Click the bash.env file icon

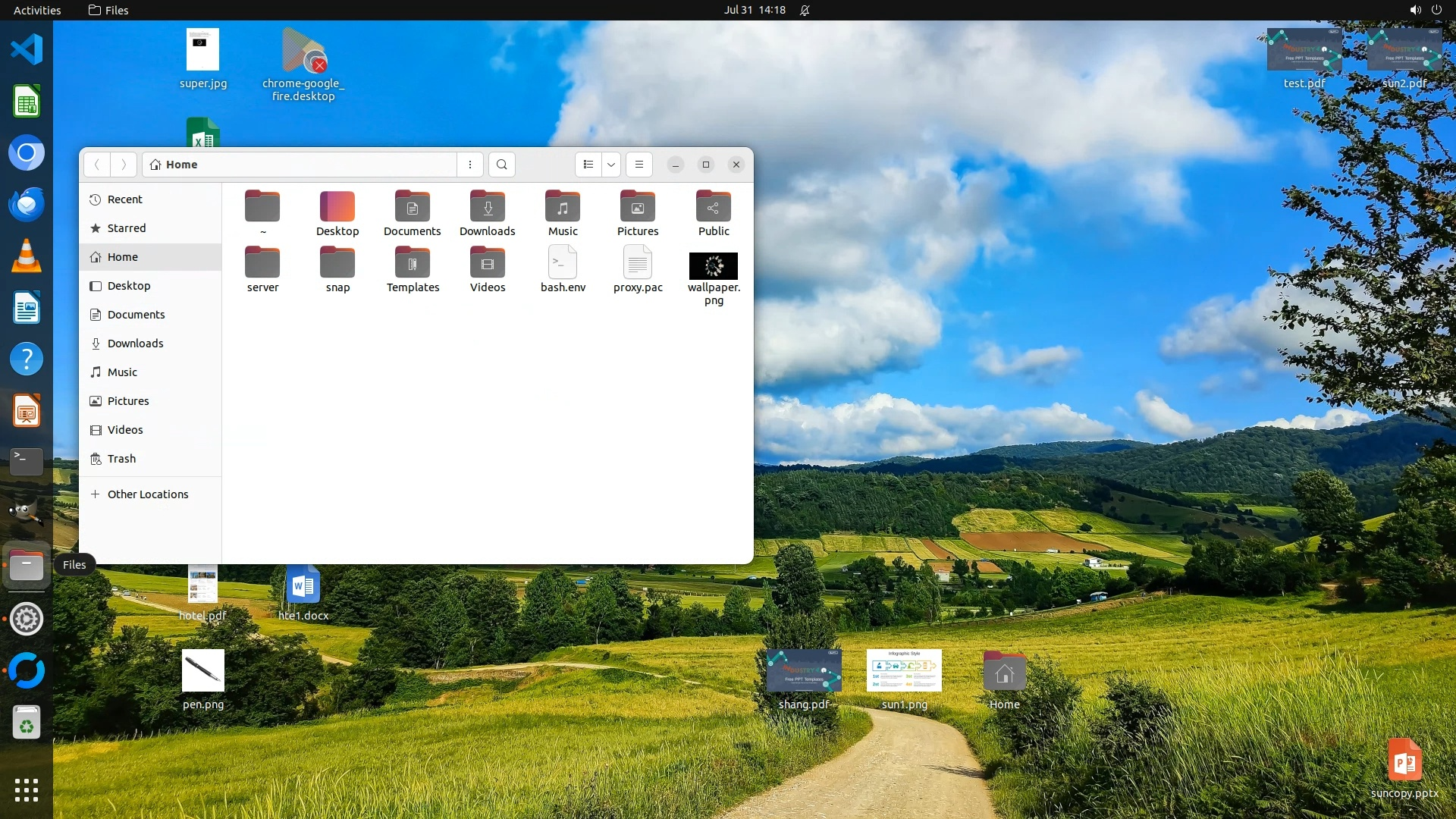click(563, 264)
